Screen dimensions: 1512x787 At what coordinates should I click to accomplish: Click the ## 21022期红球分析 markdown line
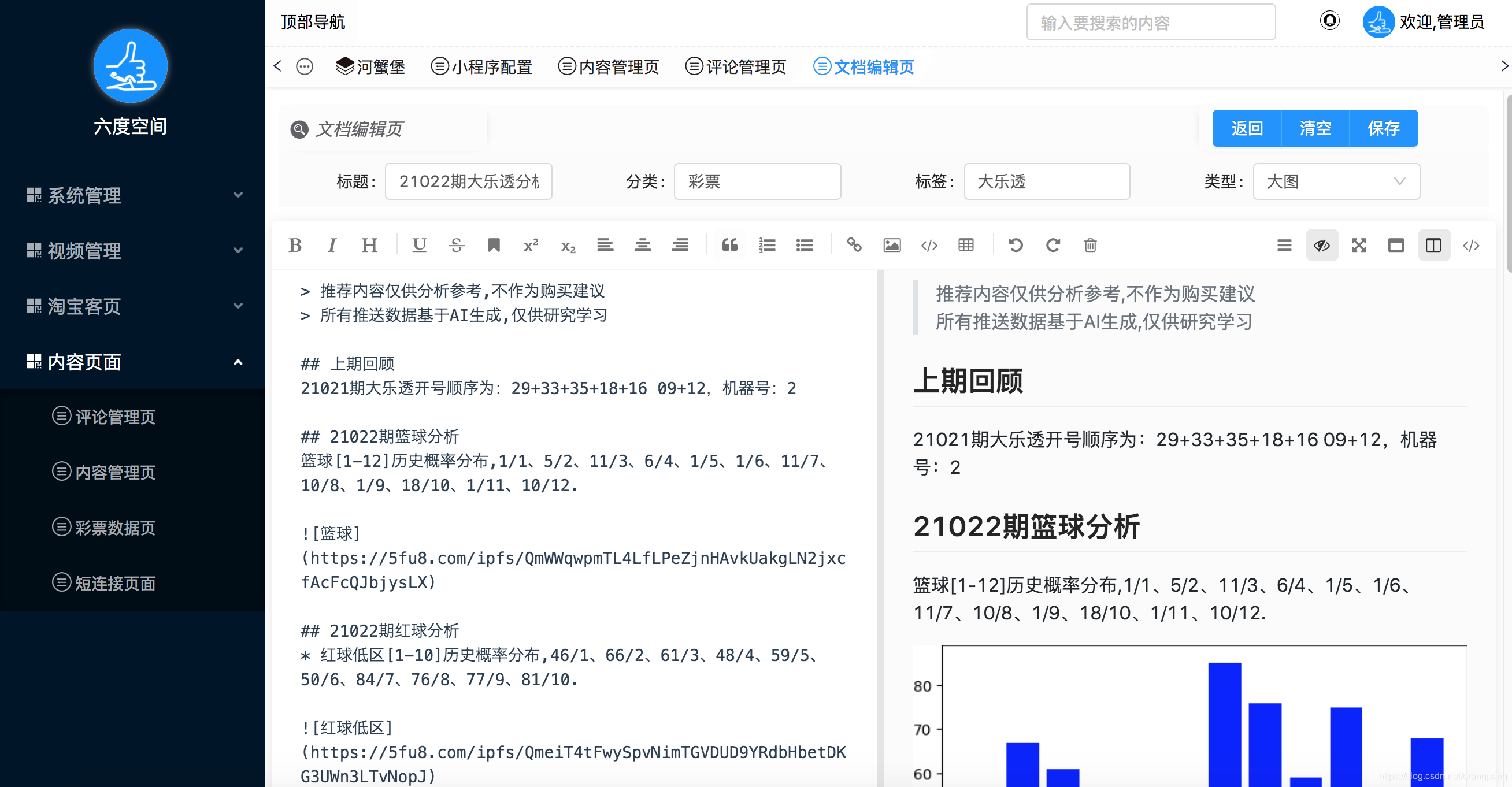tap(380, 630)
